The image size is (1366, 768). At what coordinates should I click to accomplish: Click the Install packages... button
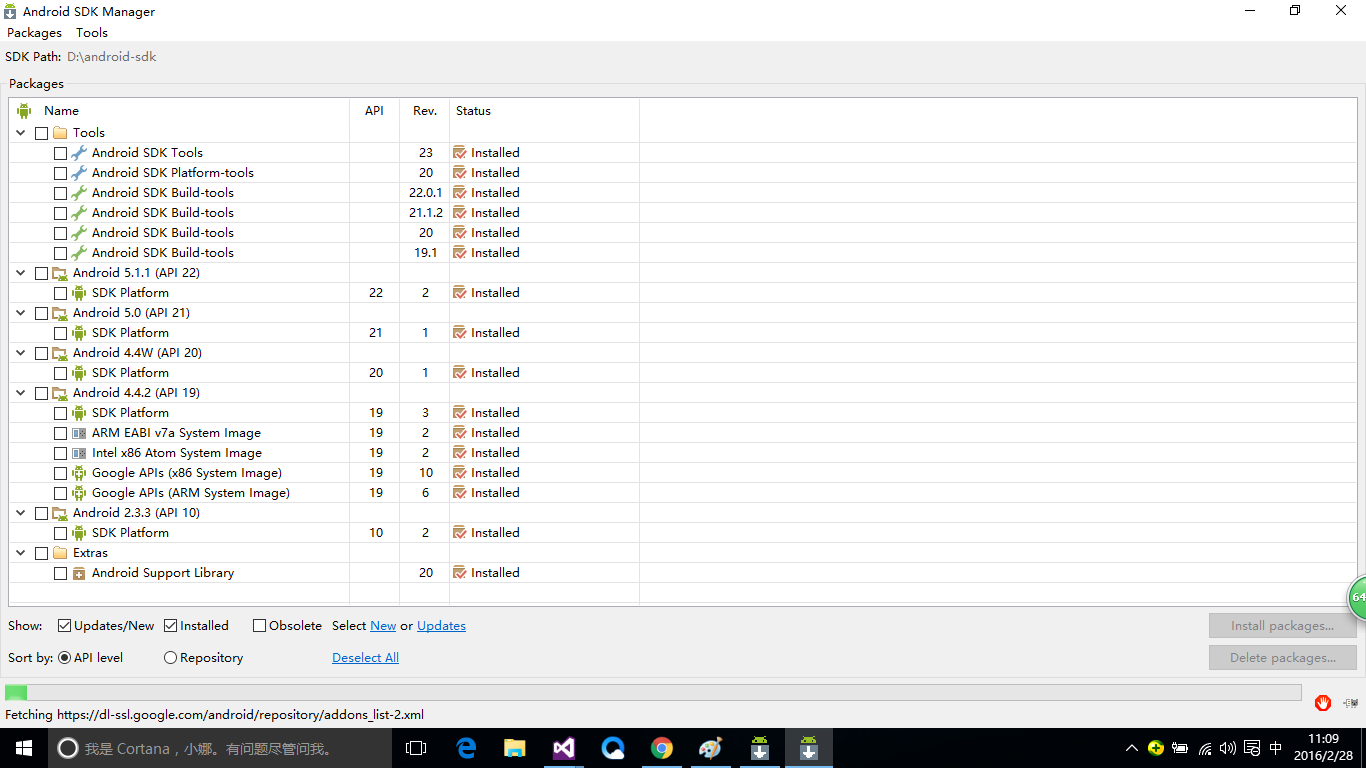[x=1282, y=626]
